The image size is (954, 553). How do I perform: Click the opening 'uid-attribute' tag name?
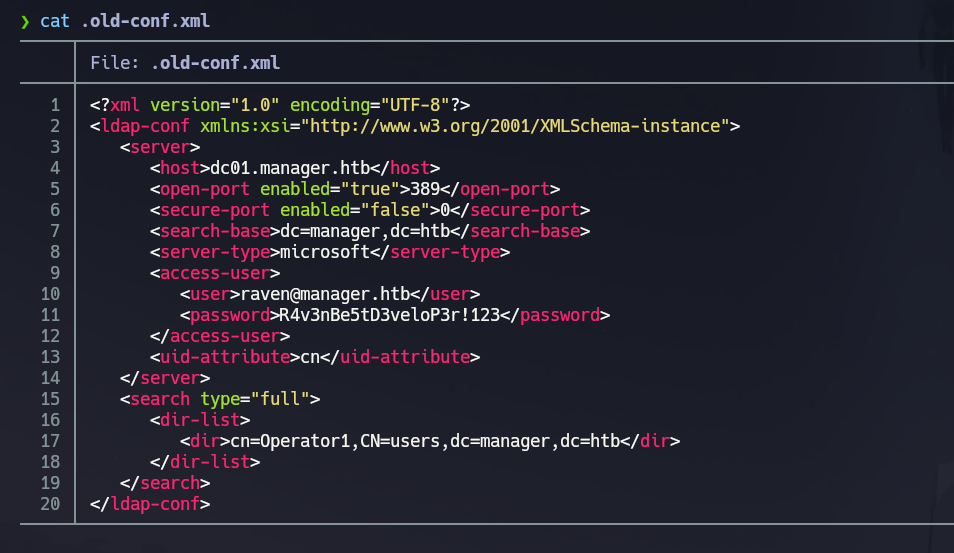click(225, 357)
